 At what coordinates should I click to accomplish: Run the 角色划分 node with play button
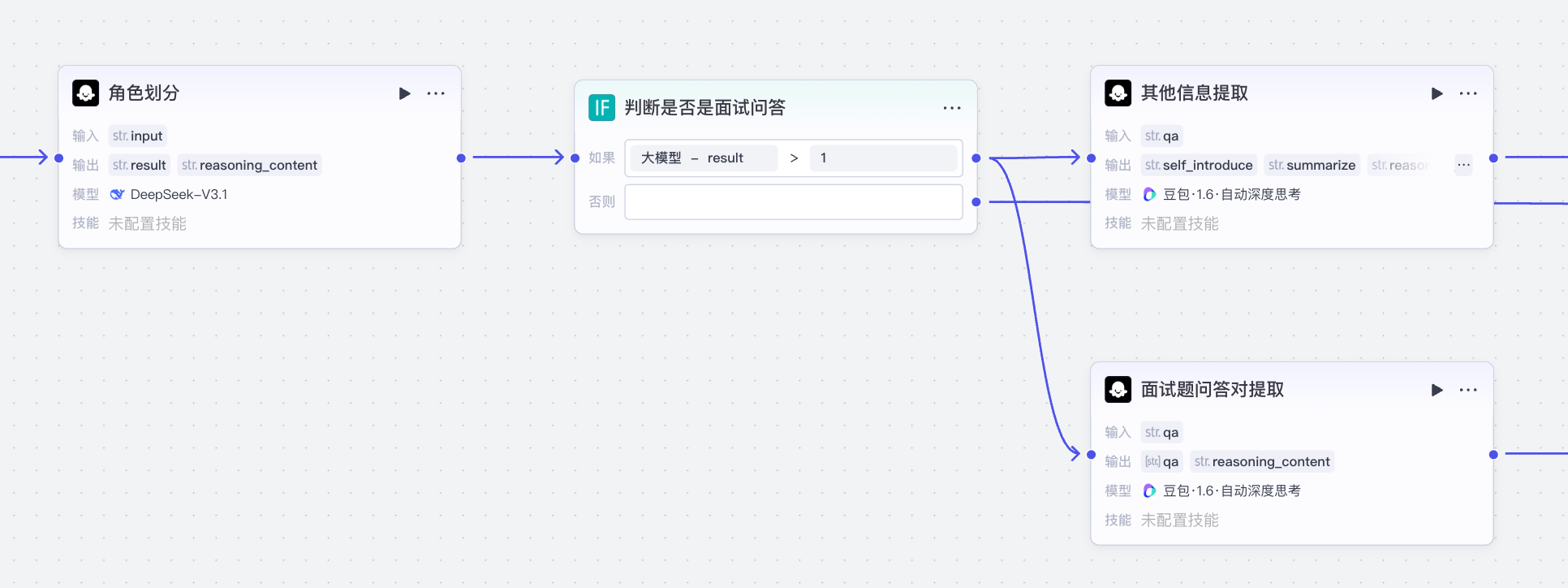(404, 93)
